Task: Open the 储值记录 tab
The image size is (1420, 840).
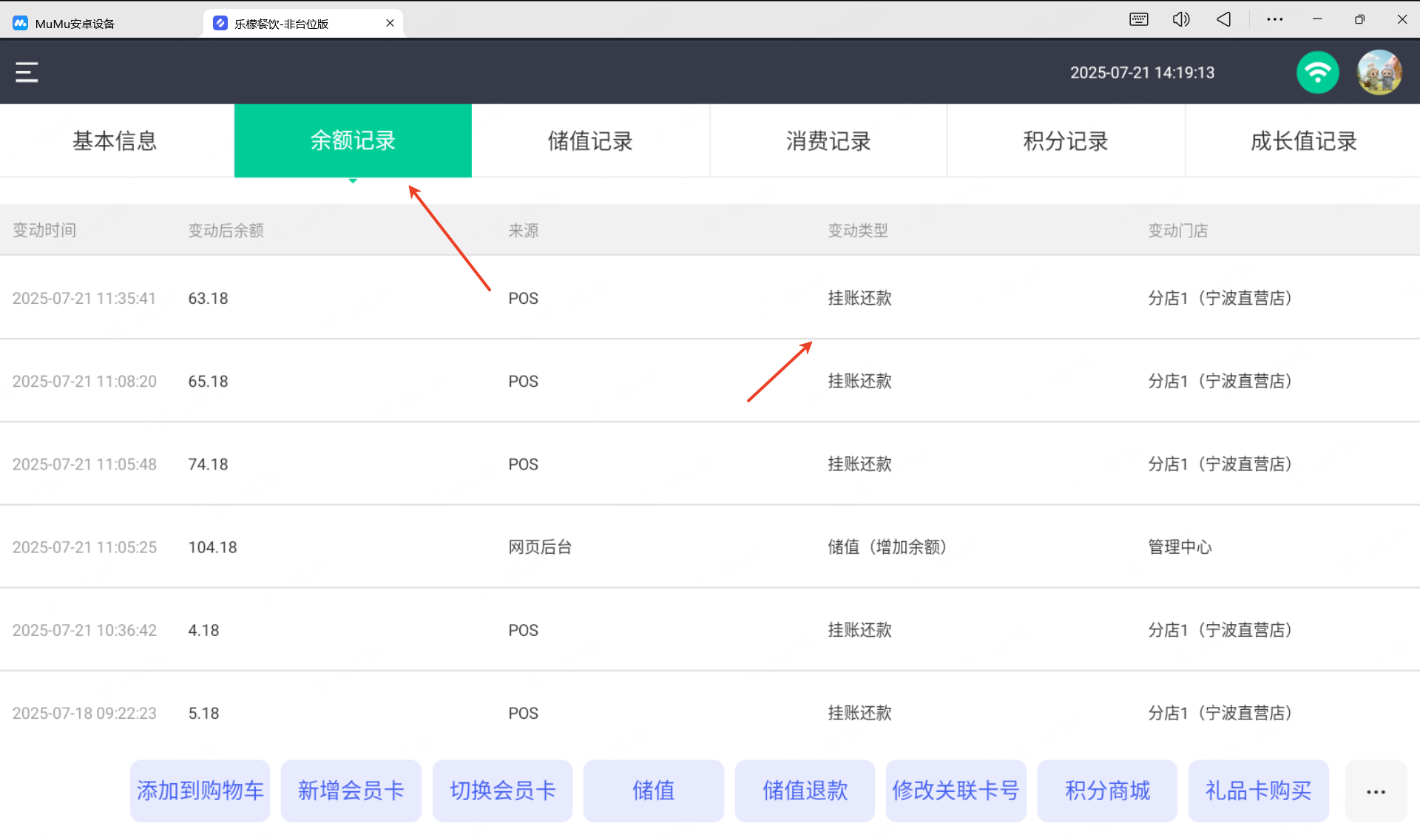Action: tap(590, 140)
